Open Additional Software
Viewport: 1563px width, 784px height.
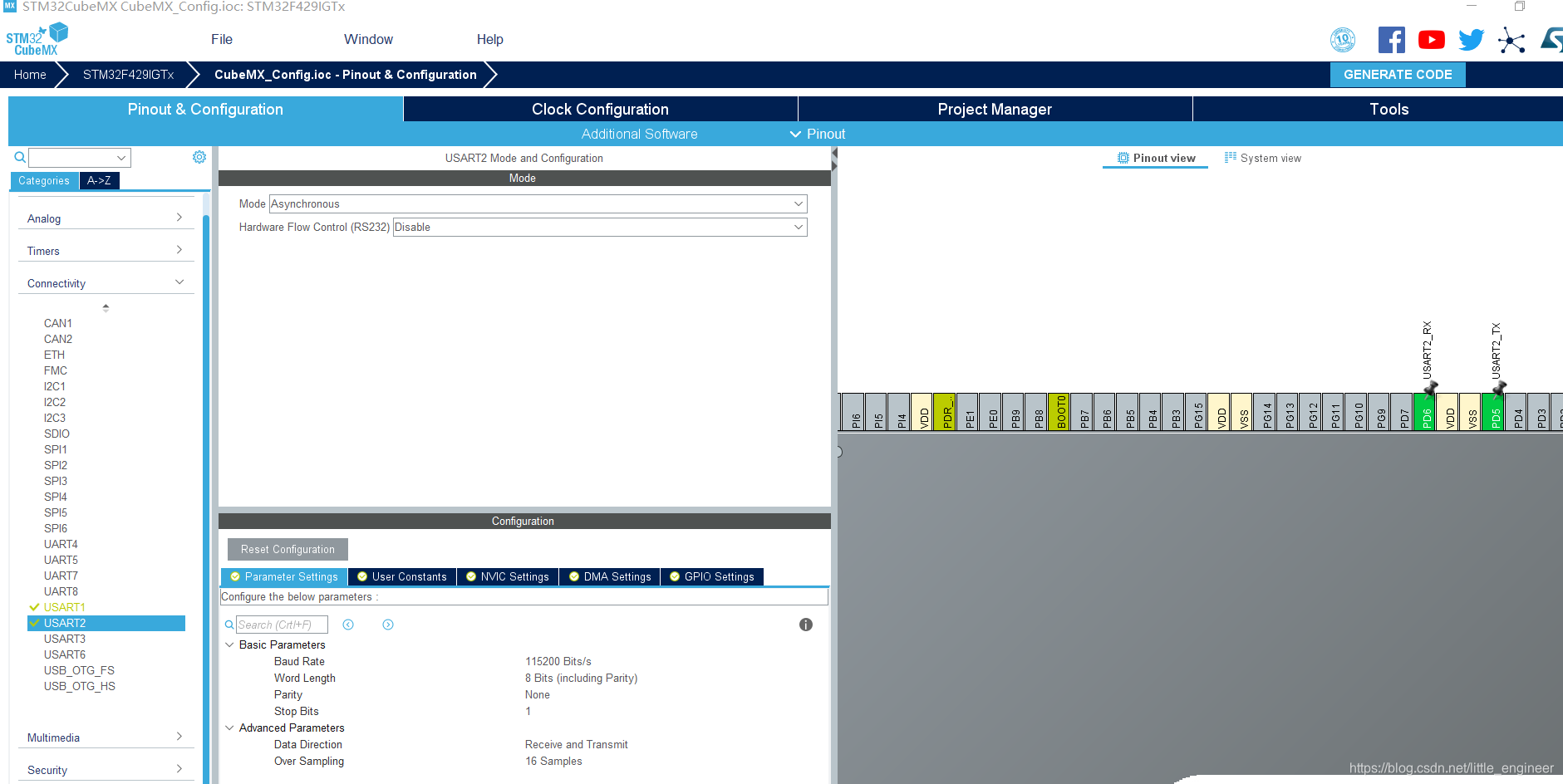coord(639,134)
